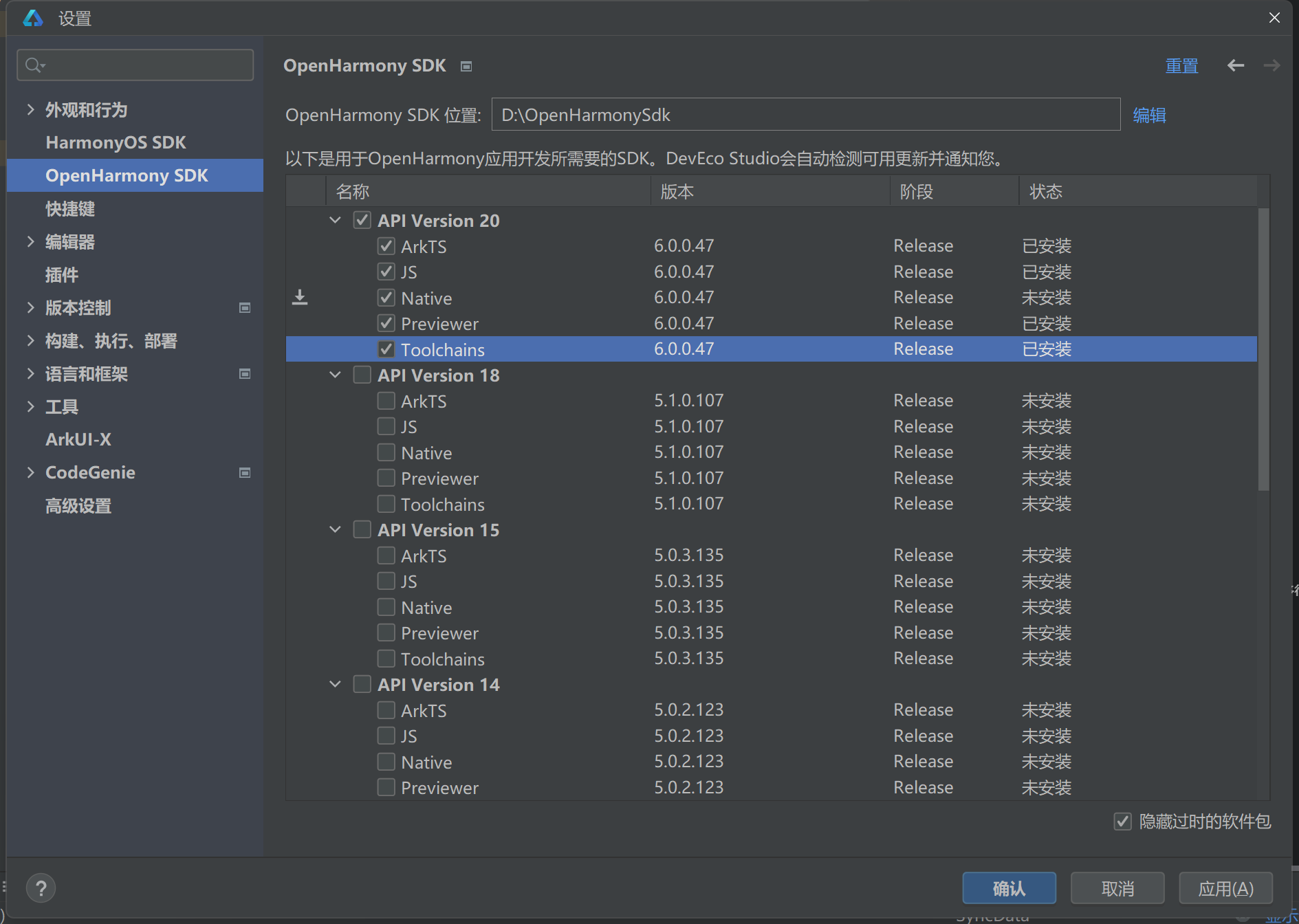The height and width of the screenshot is (924, 1299).
Task: Collapse the API Version 14 group
Action: [335, 684]
